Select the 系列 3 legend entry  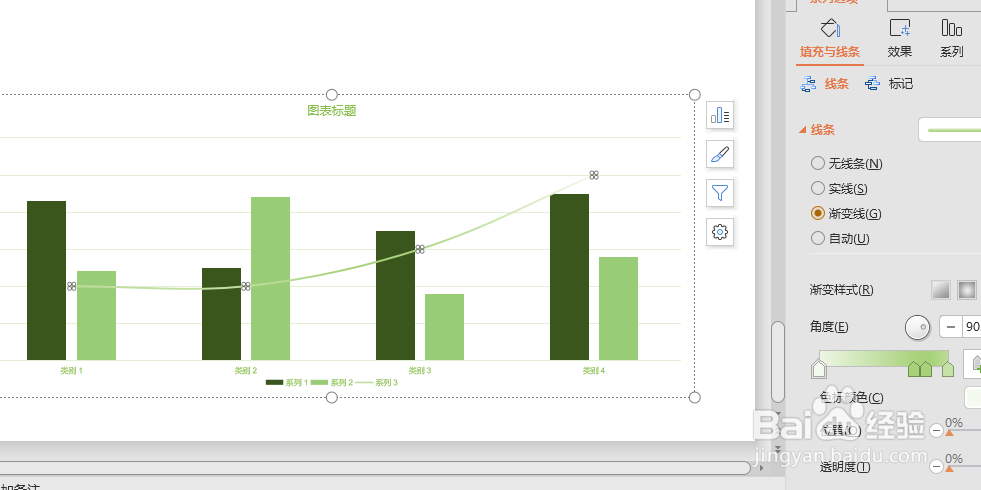pos(377,382)
